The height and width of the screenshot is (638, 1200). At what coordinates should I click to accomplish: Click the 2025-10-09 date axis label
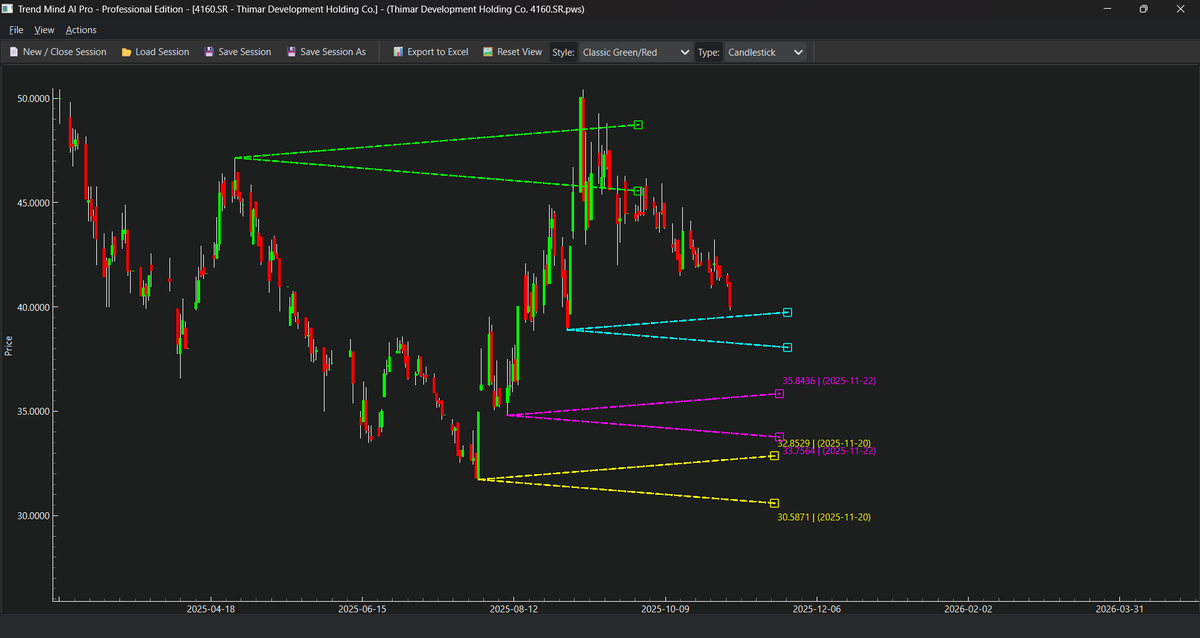click(x=665, y=608)
